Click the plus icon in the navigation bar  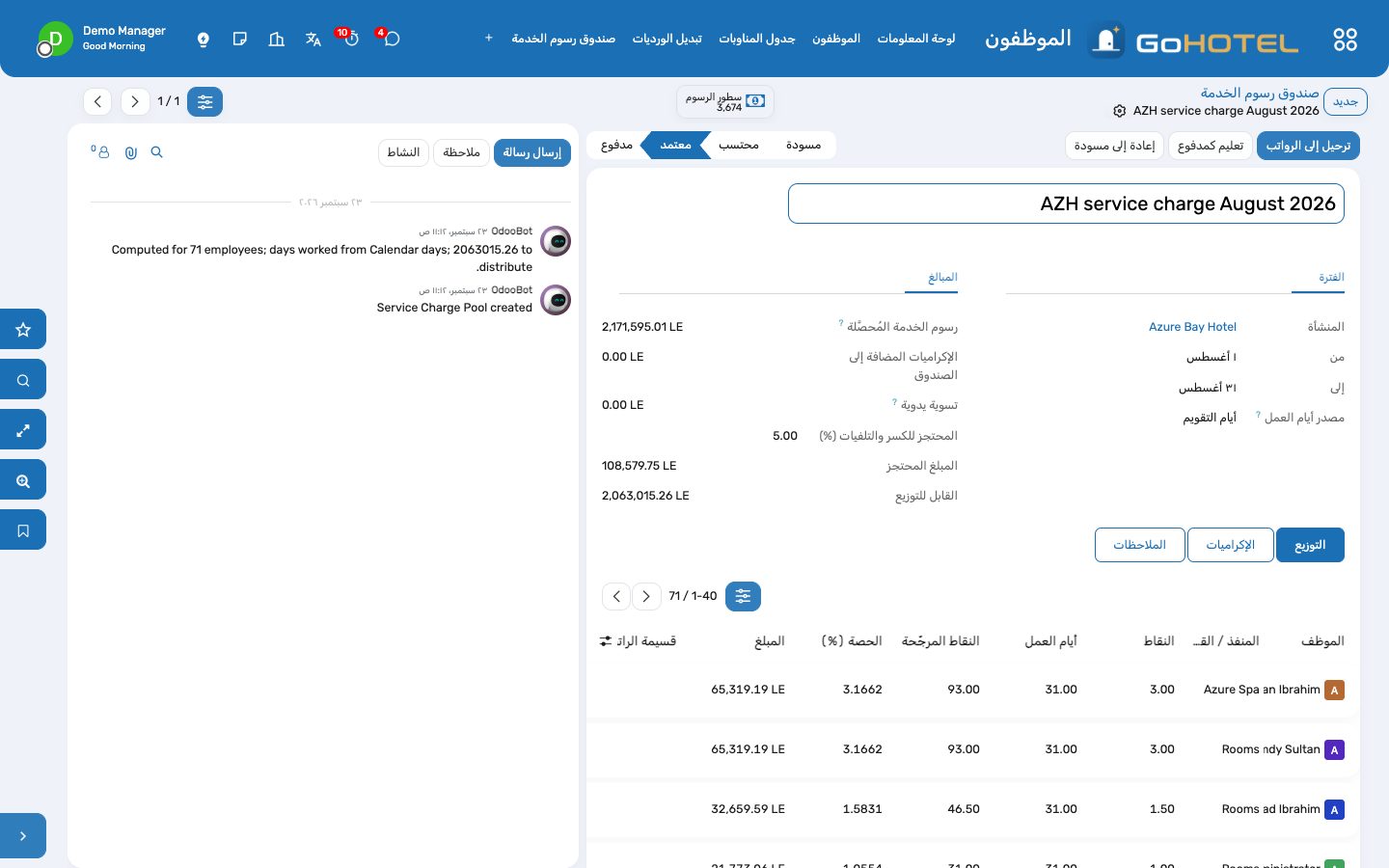489,39
